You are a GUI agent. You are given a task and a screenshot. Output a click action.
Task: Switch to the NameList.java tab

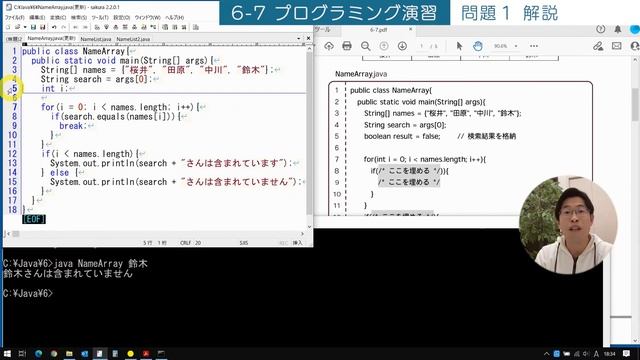[x=96, y=39]
